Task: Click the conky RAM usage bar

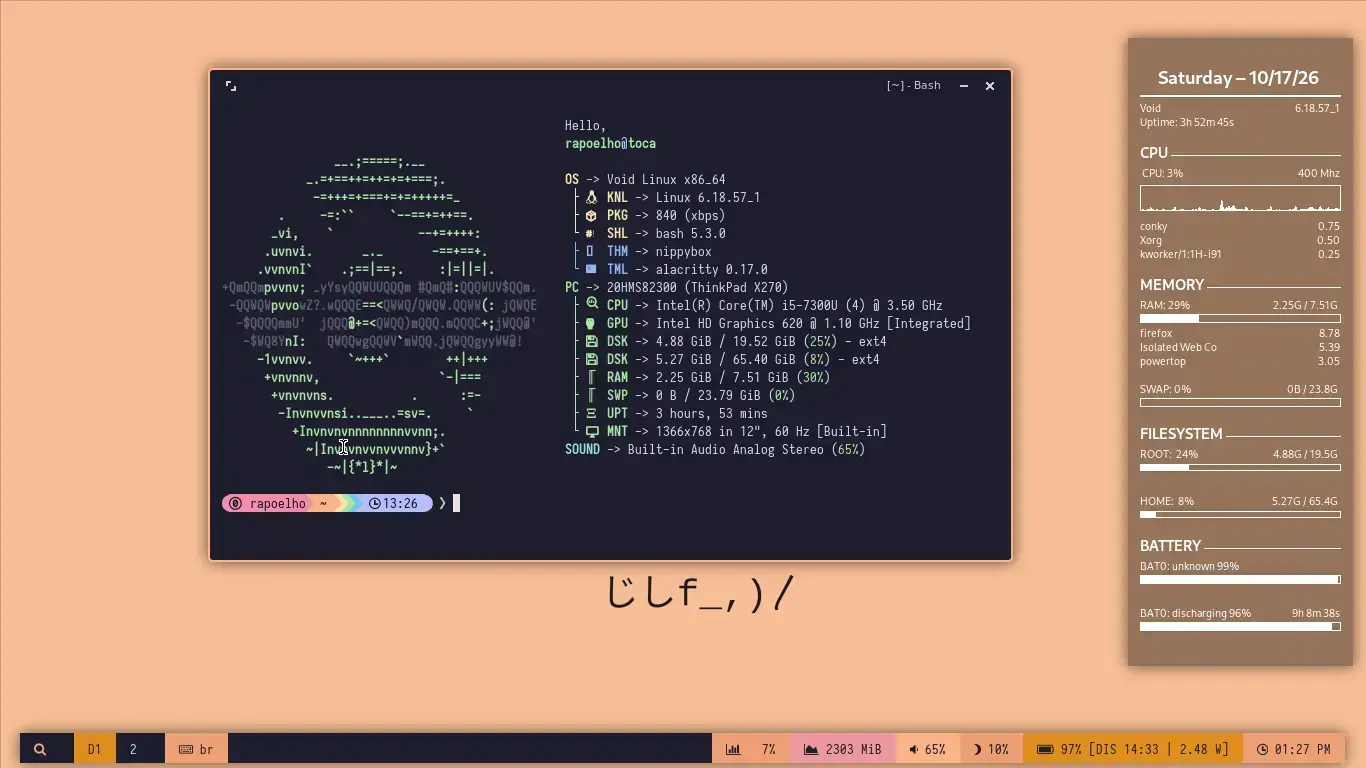Action: click(x=1240, y=319)
